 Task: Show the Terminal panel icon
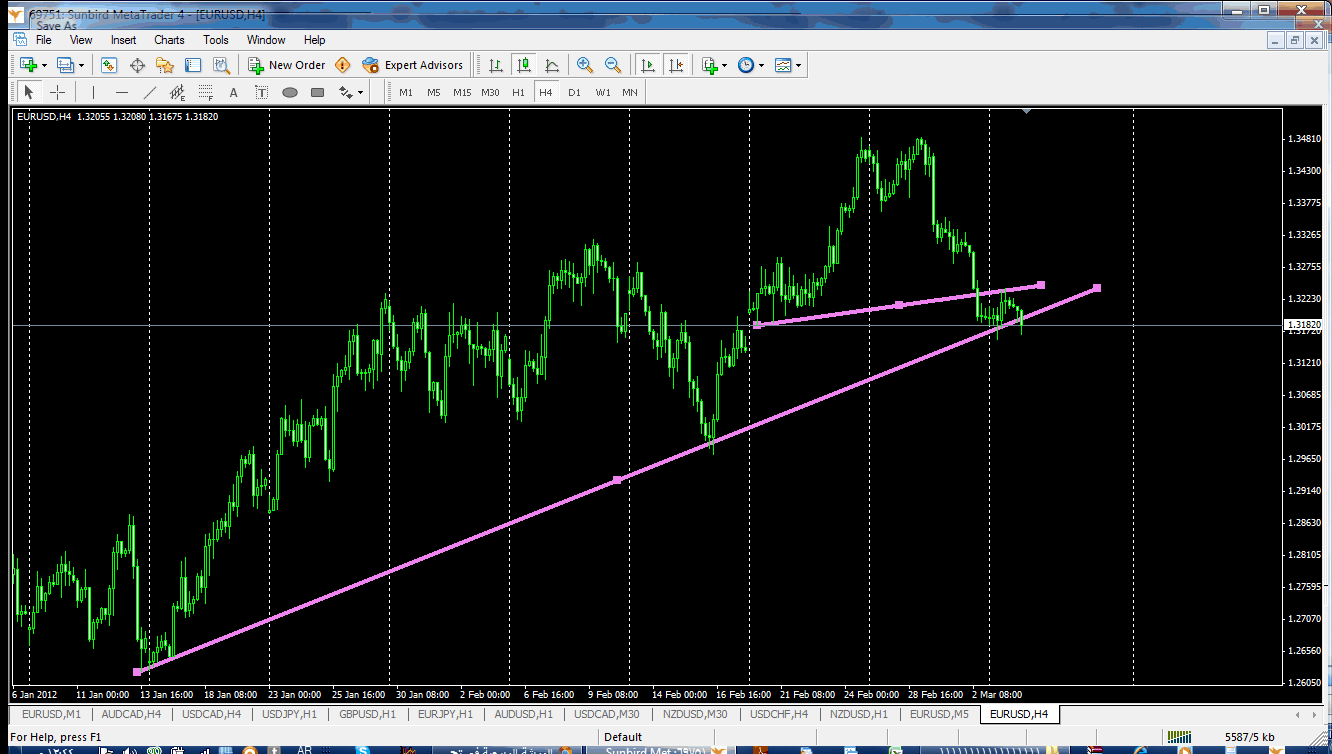[193, 65]
